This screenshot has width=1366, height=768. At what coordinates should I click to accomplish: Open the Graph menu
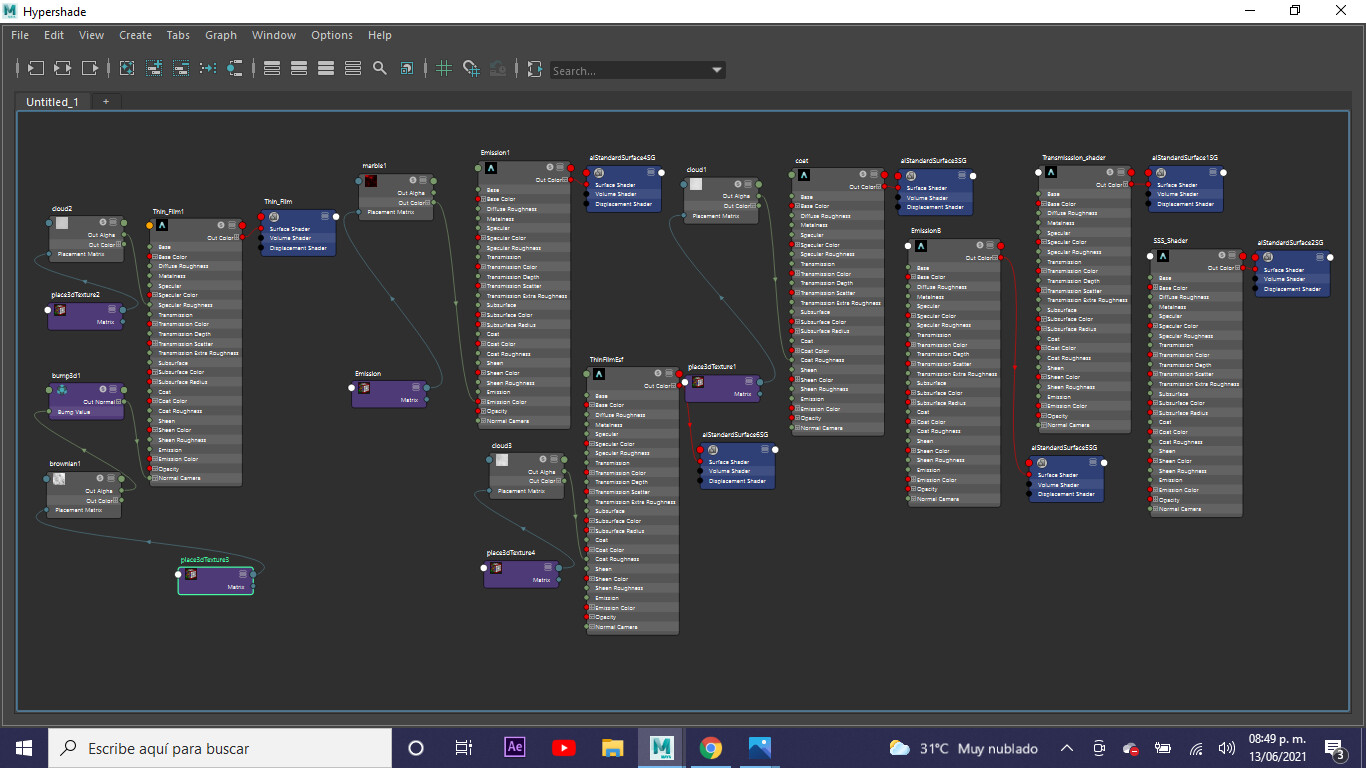(221, 35)
